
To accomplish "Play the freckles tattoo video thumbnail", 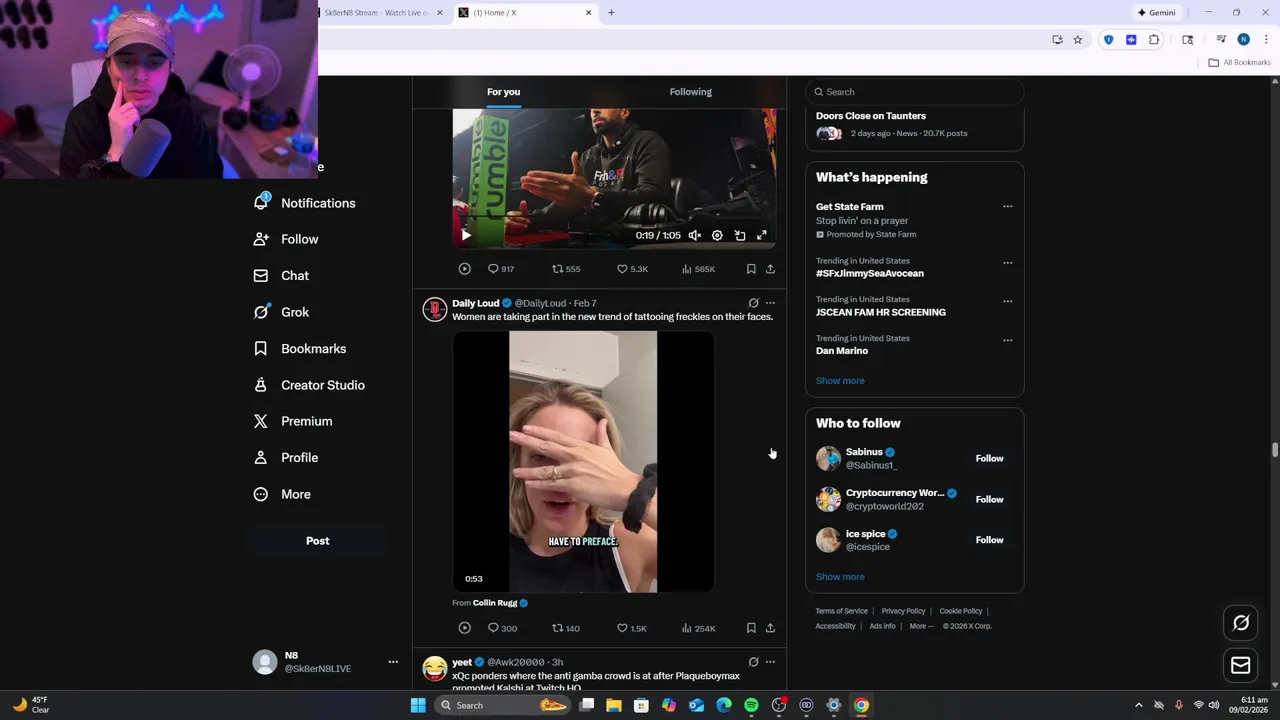I will tap(583, 462).
